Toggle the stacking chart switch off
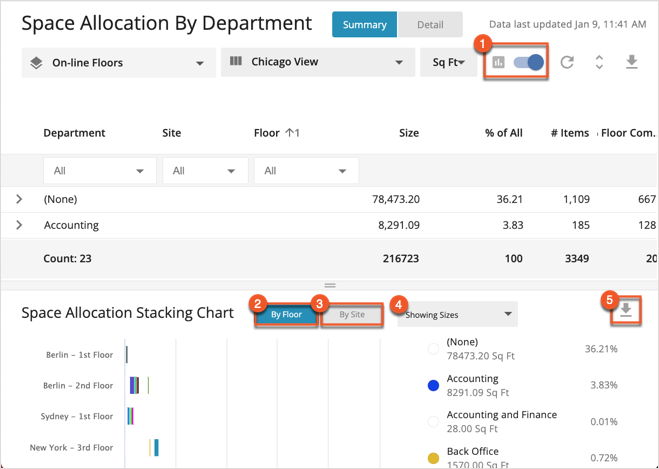The height and width of the screenshot is (469, 659). (529, 63)
